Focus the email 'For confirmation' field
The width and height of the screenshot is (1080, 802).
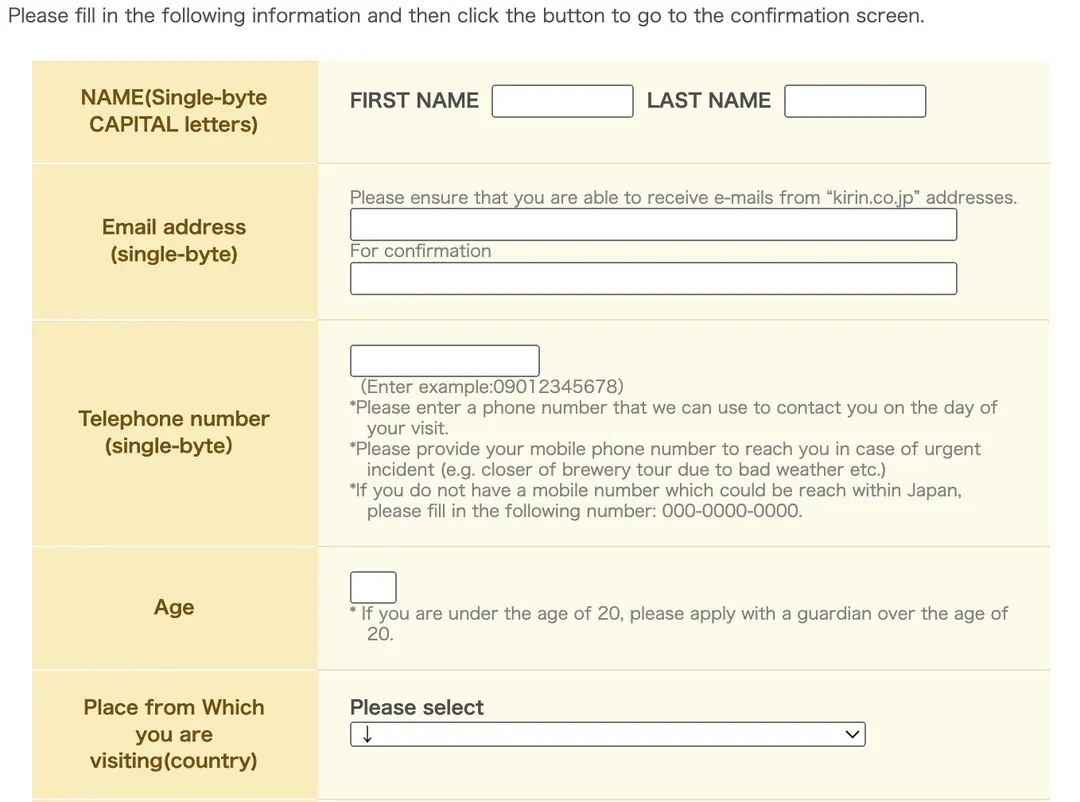[653, 278]
